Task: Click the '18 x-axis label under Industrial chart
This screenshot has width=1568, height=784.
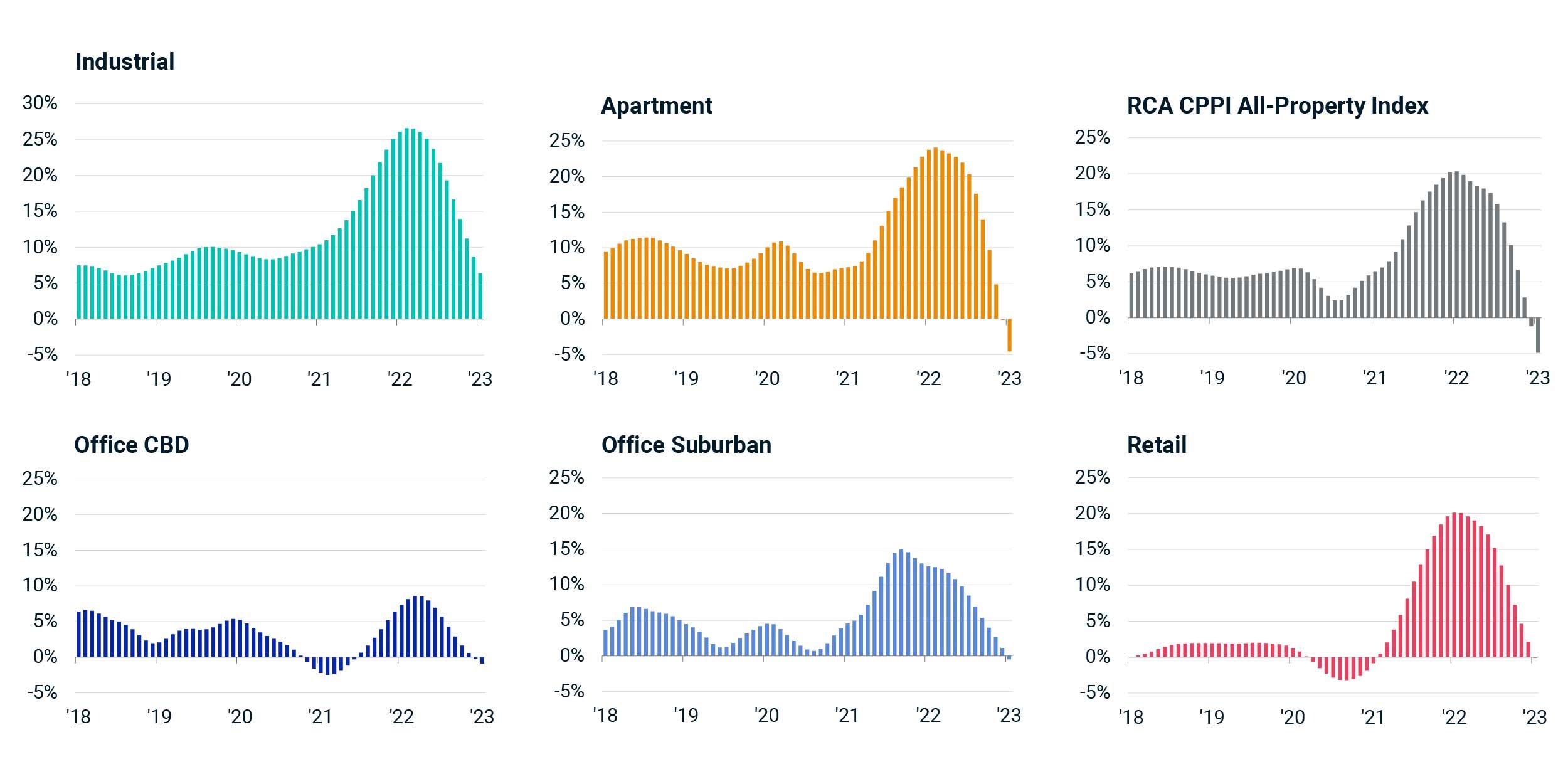Action: click(x=78, y=379)
